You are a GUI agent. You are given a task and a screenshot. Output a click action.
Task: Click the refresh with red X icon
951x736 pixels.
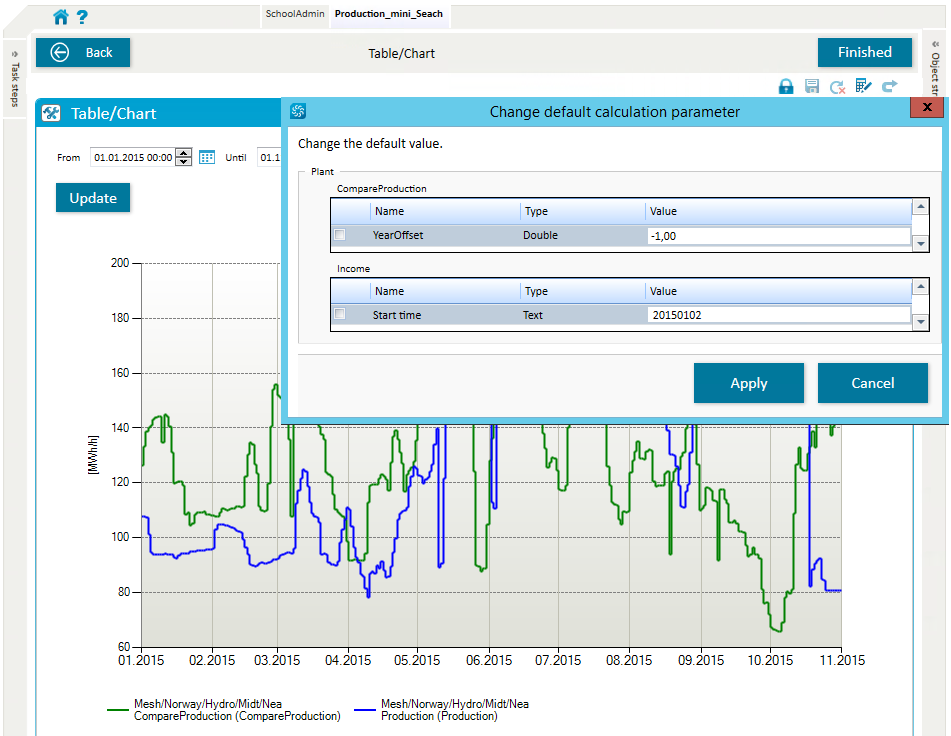[x=838, y=87]
